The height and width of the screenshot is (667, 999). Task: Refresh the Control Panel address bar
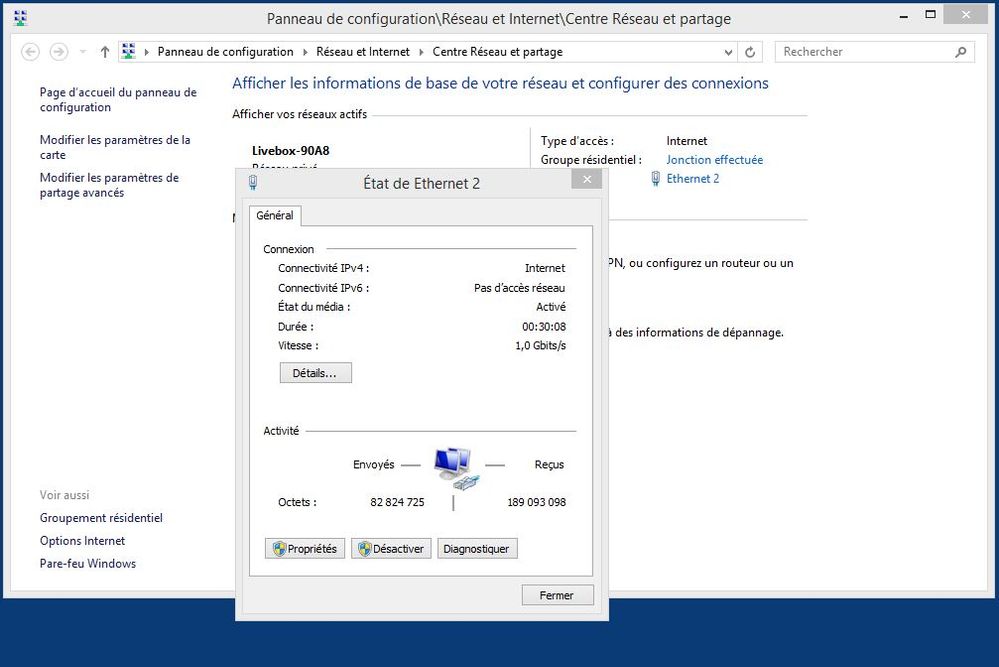tap(751, 52)
